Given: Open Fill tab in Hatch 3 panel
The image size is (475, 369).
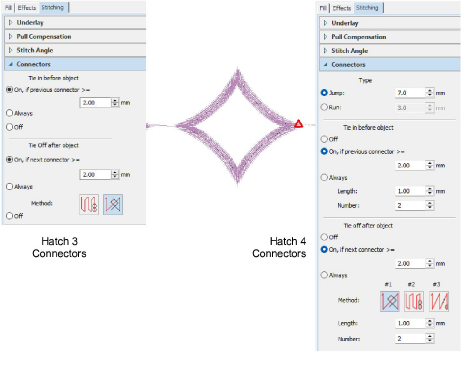Looking at the screenshot, I should pyautogui.click(x=8, y=8).
